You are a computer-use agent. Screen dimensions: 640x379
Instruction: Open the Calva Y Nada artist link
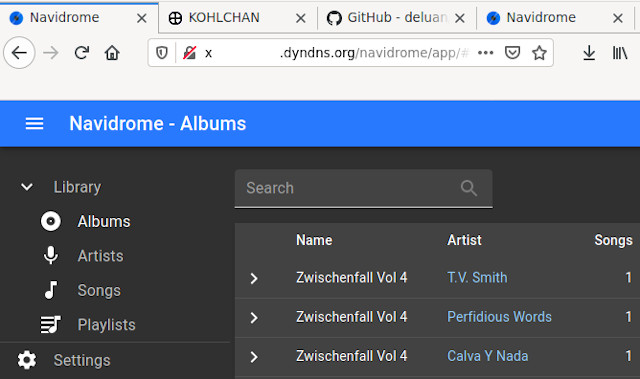[x=487, y=356]
